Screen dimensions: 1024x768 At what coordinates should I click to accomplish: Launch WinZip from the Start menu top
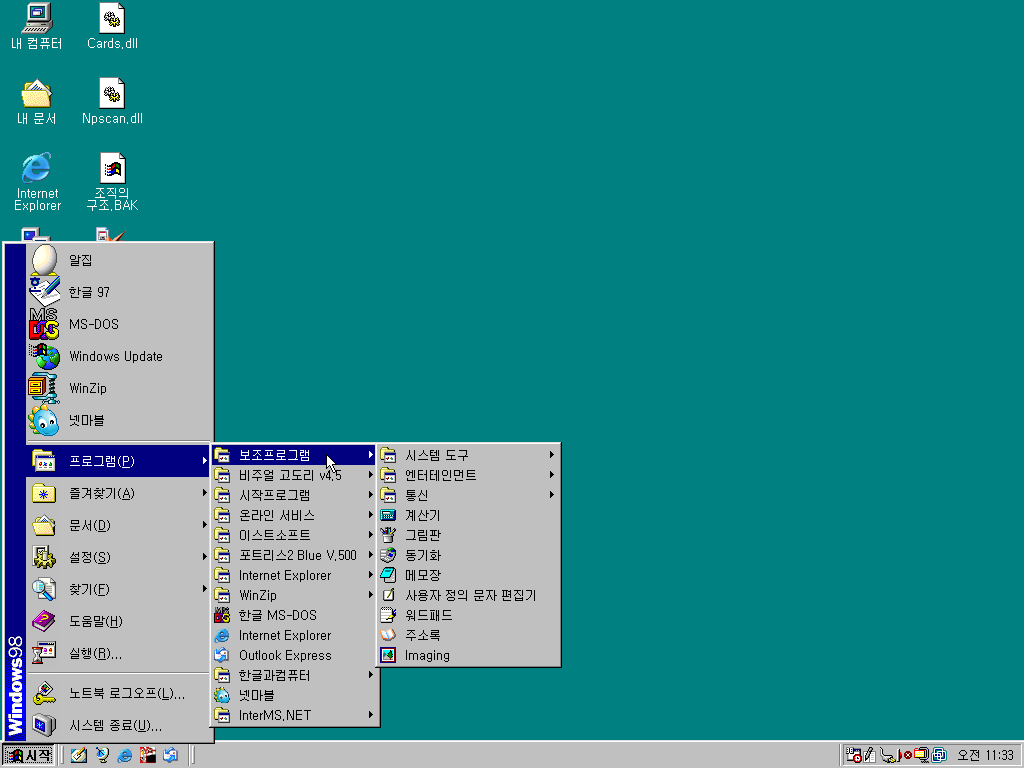120,388
